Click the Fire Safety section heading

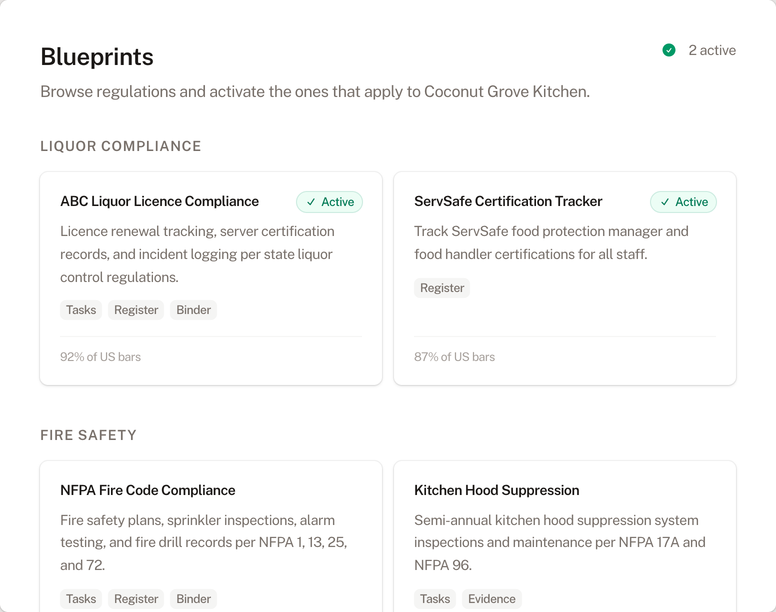click(88, 435)
